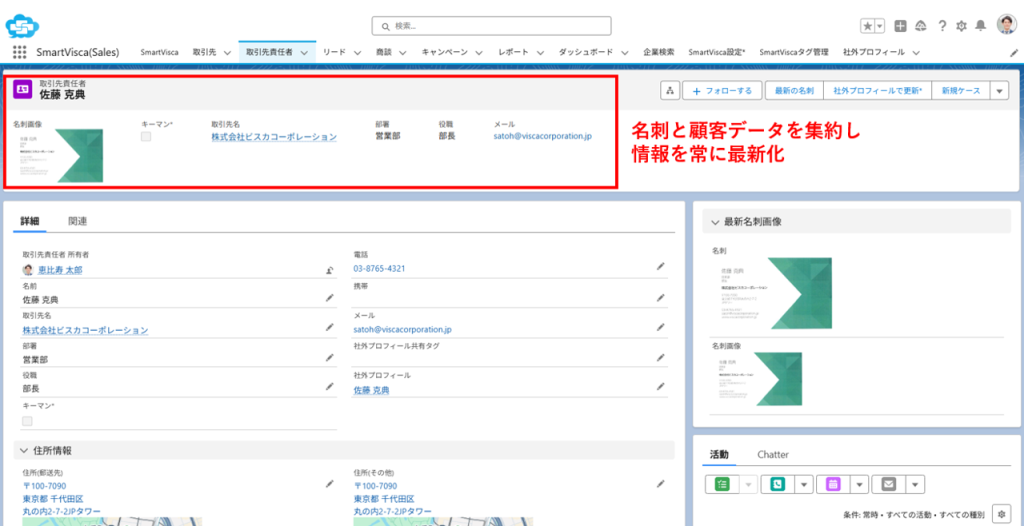Edit the 住所(郵送先) pencil icon

pos(330,484)
